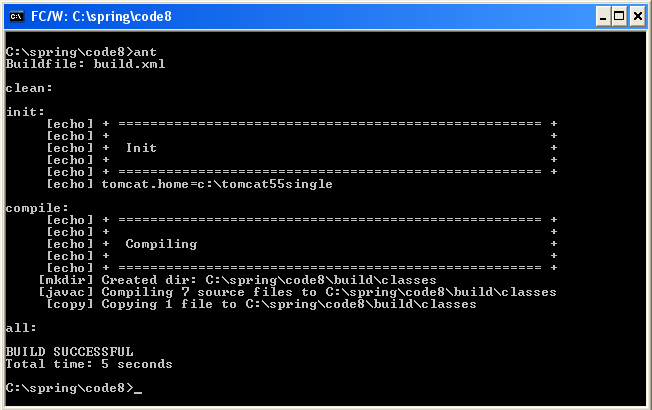
Task: Click the [javac] Compiling 7 source files line
Action: click(x=297, y=292)
